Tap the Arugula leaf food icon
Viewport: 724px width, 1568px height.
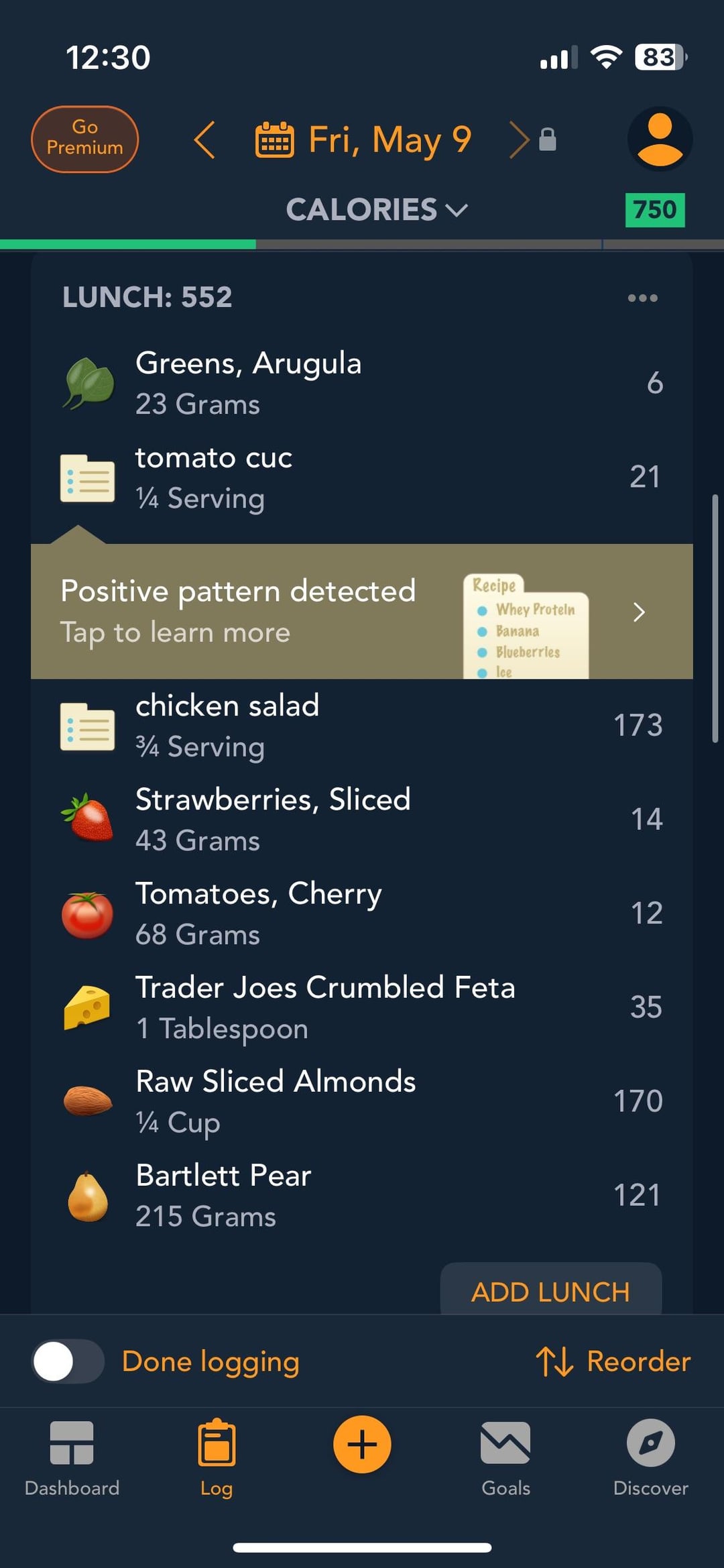pos(88,382)
